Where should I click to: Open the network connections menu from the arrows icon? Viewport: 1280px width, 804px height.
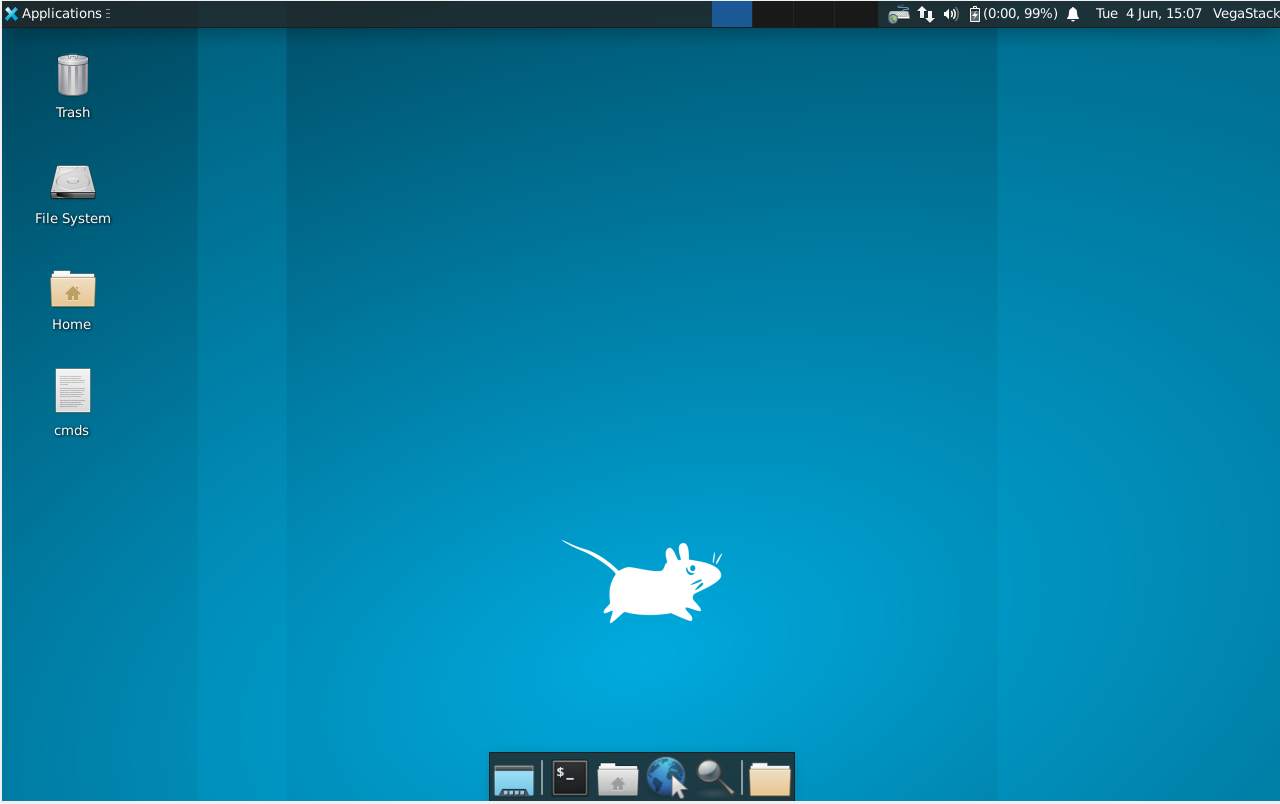pyautogui.click(x=924, y=13)
